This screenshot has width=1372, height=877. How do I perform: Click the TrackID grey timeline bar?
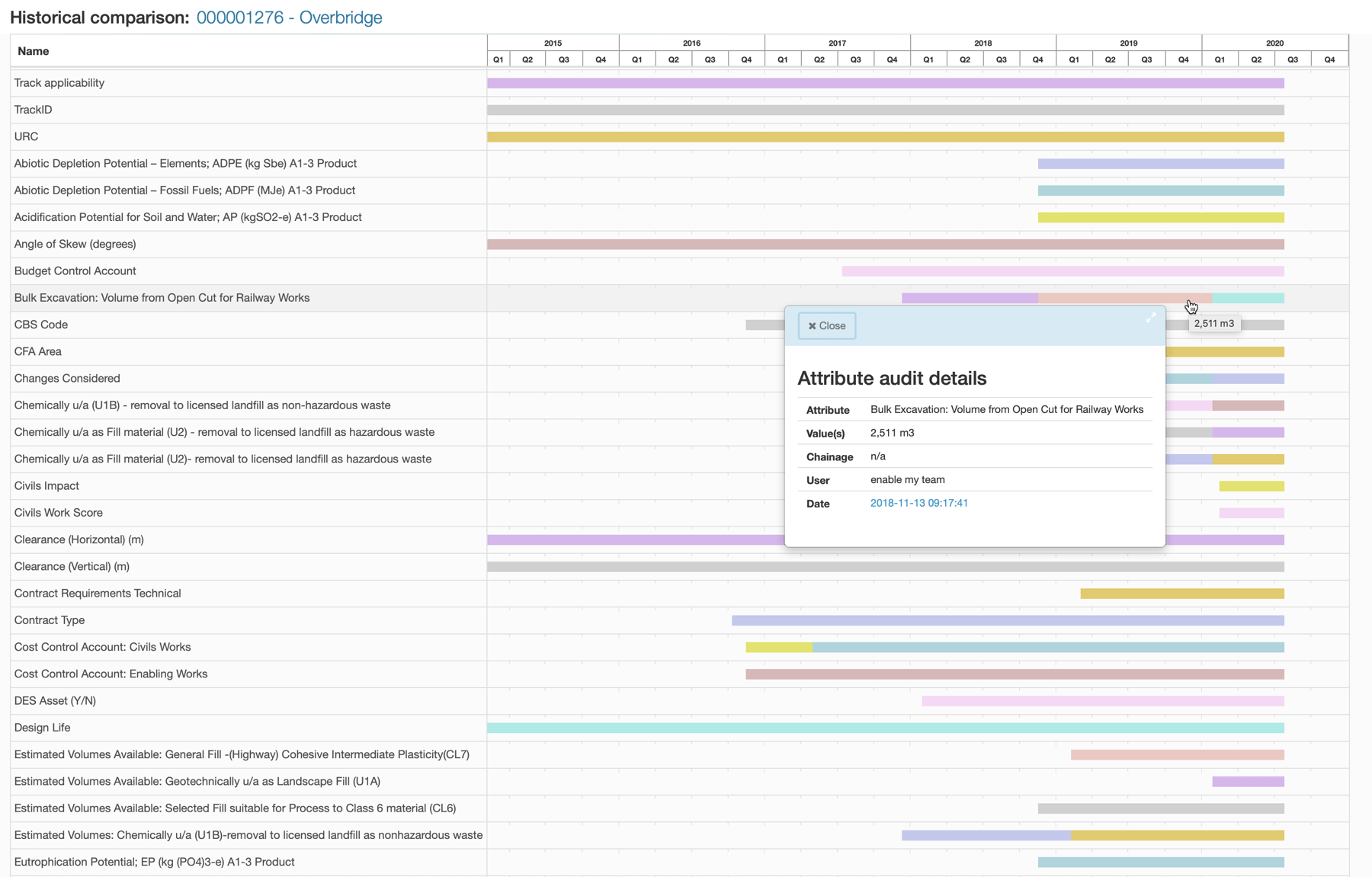pyautogui.click(x=886, y=110)
